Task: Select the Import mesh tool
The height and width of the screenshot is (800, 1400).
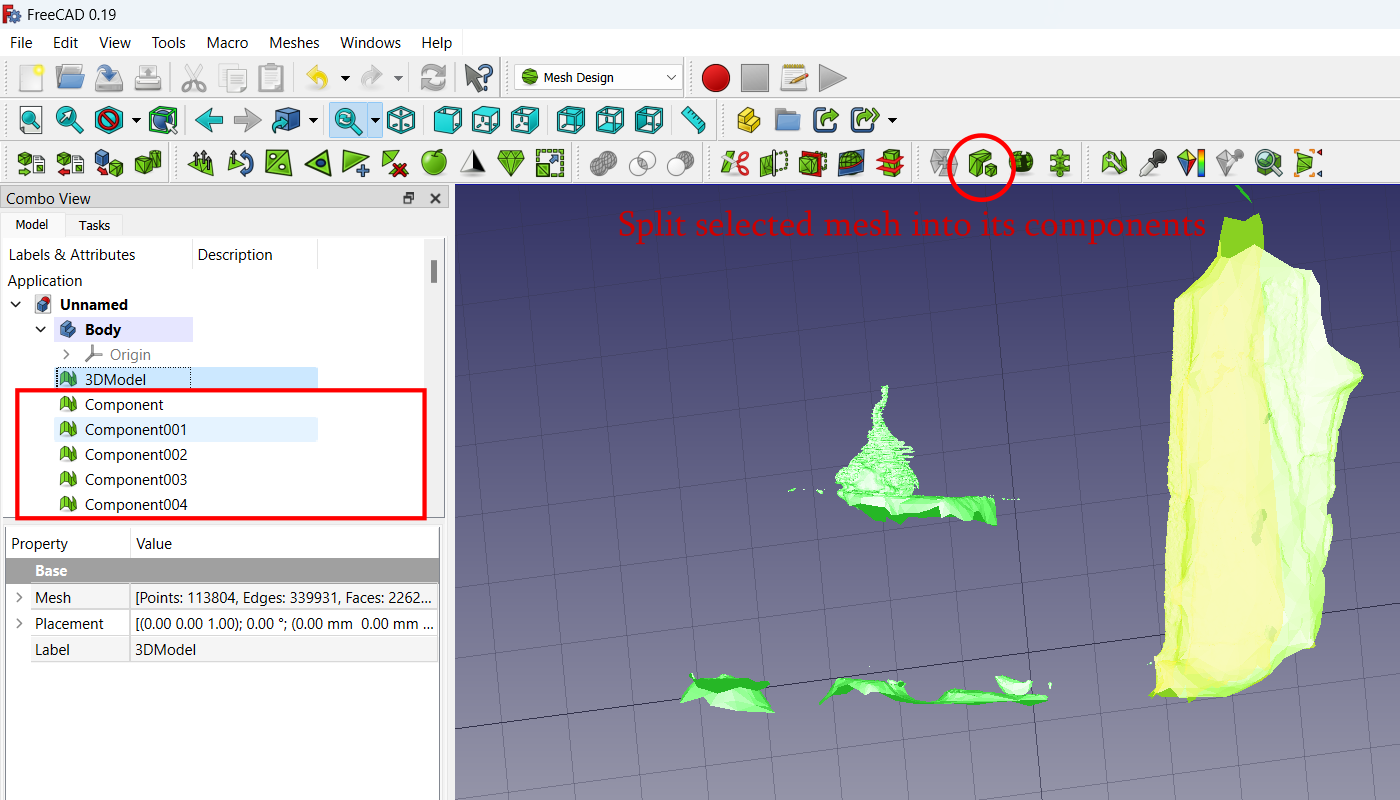Action: (30, 162)
